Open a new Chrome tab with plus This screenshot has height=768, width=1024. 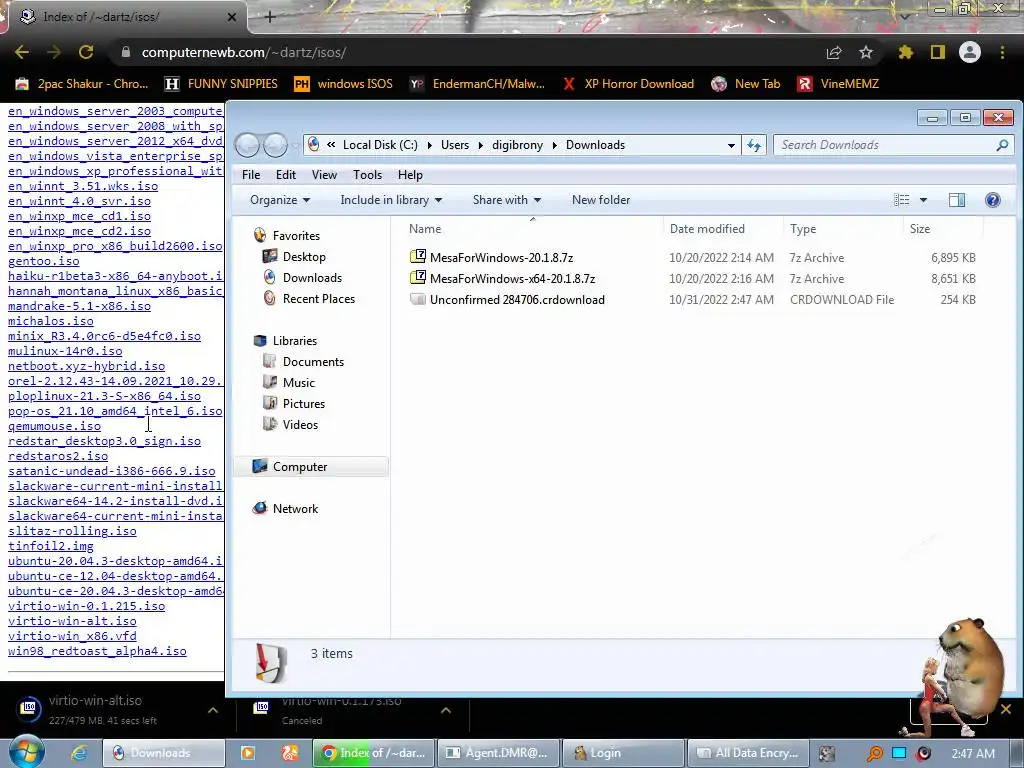pyautogui.click(x=270, y=17)
